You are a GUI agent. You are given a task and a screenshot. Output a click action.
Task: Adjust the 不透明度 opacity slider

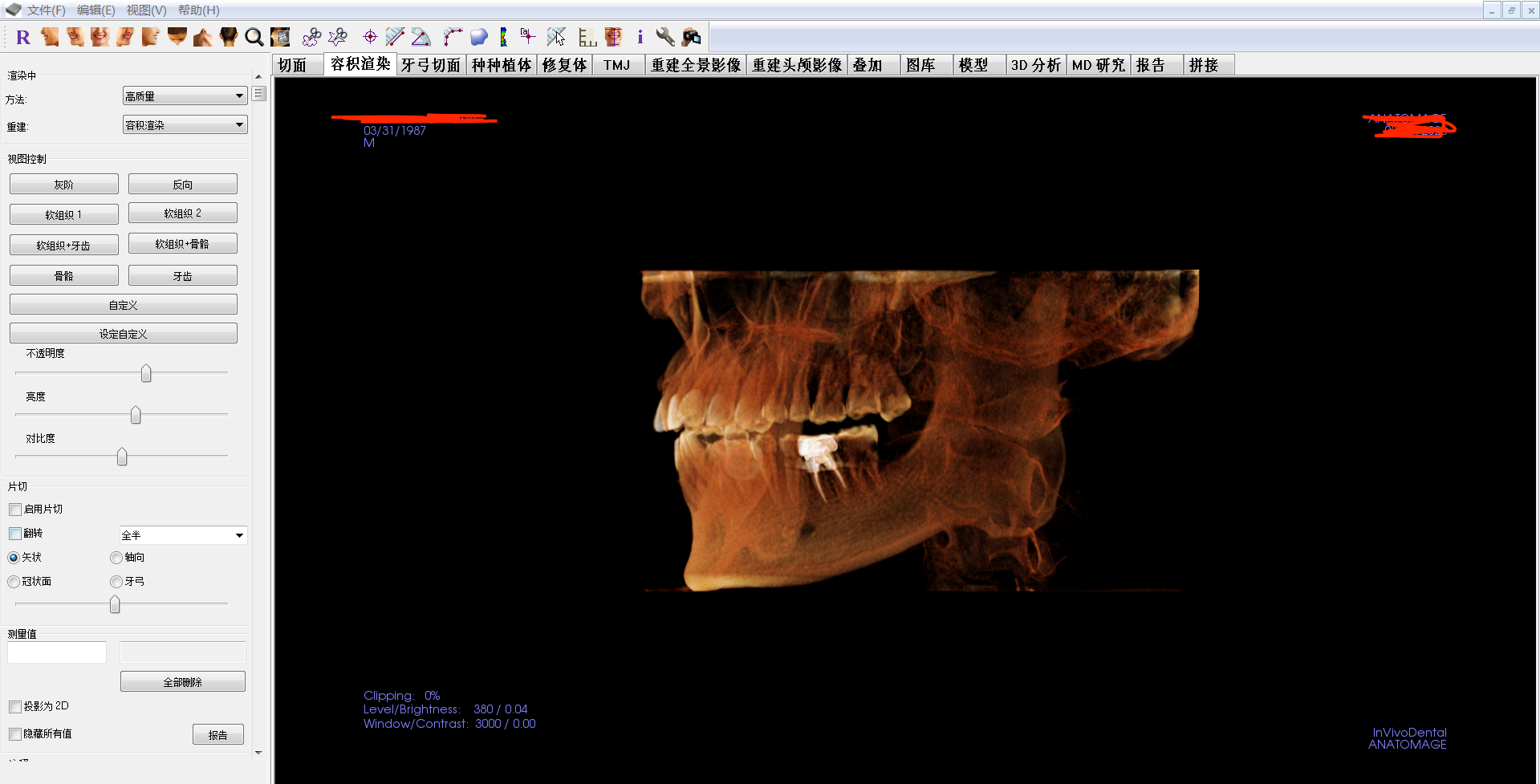pyautogui.click(x=145, y=372)
